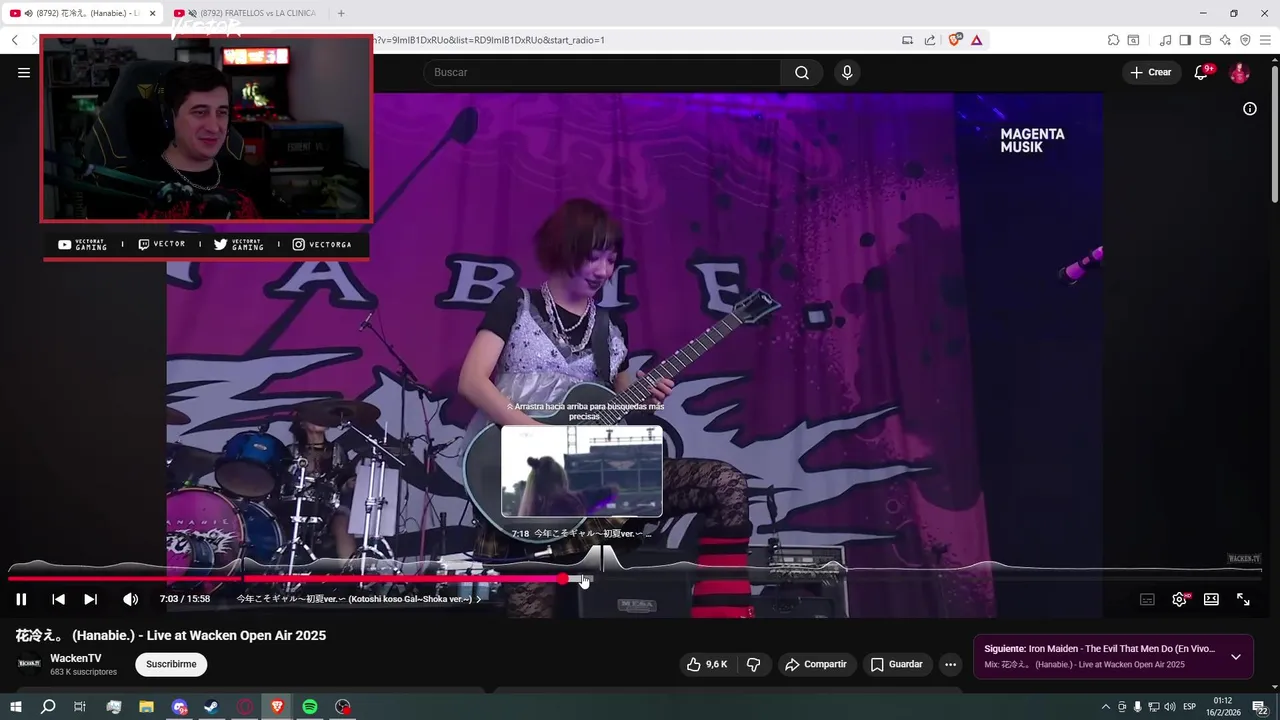1280x720 pixels.
Task: Open YouTube hamburger guide menu
Action: coord(24,72)
